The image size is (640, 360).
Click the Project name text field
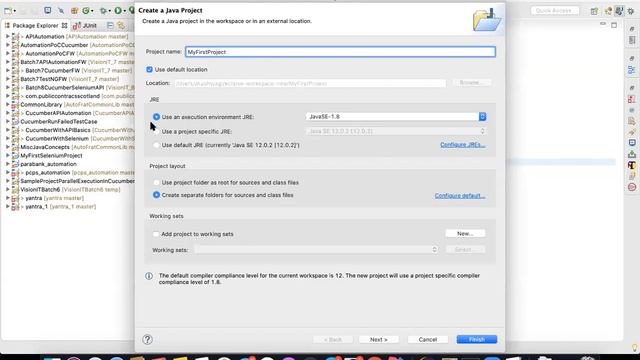point(340,52)
